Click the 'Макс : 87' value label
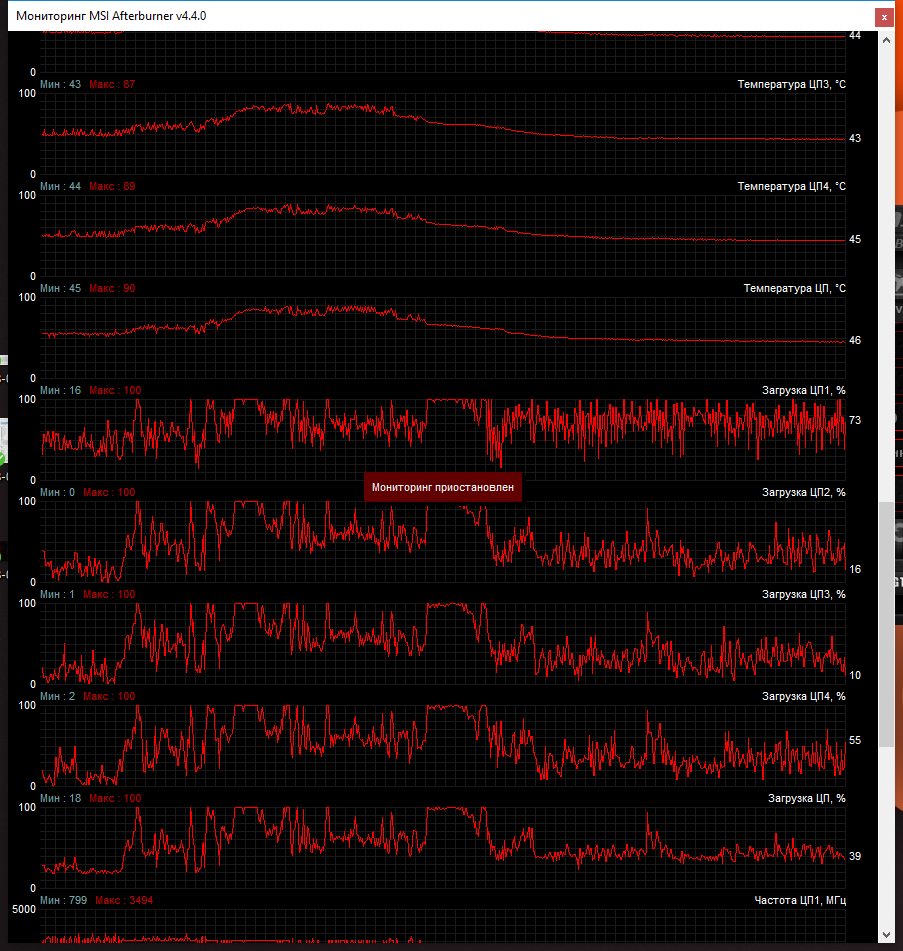 click(112, 84)
